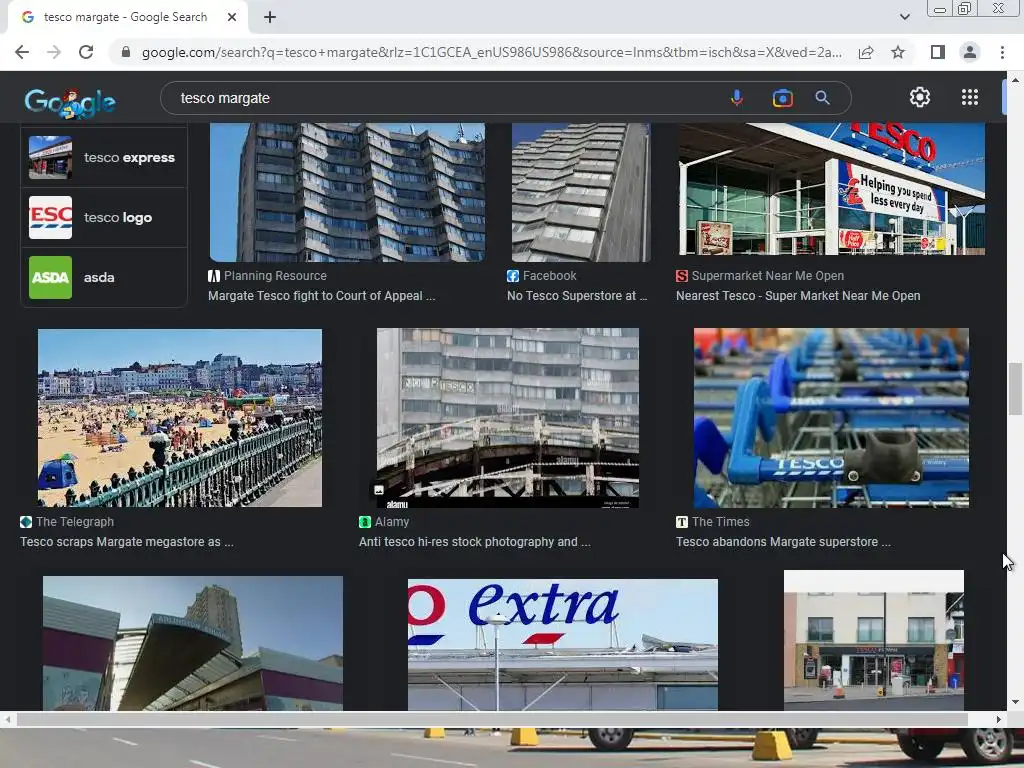Click The Times source label
This screenshot has width=1024, height=768.
[x=720, y=522]
